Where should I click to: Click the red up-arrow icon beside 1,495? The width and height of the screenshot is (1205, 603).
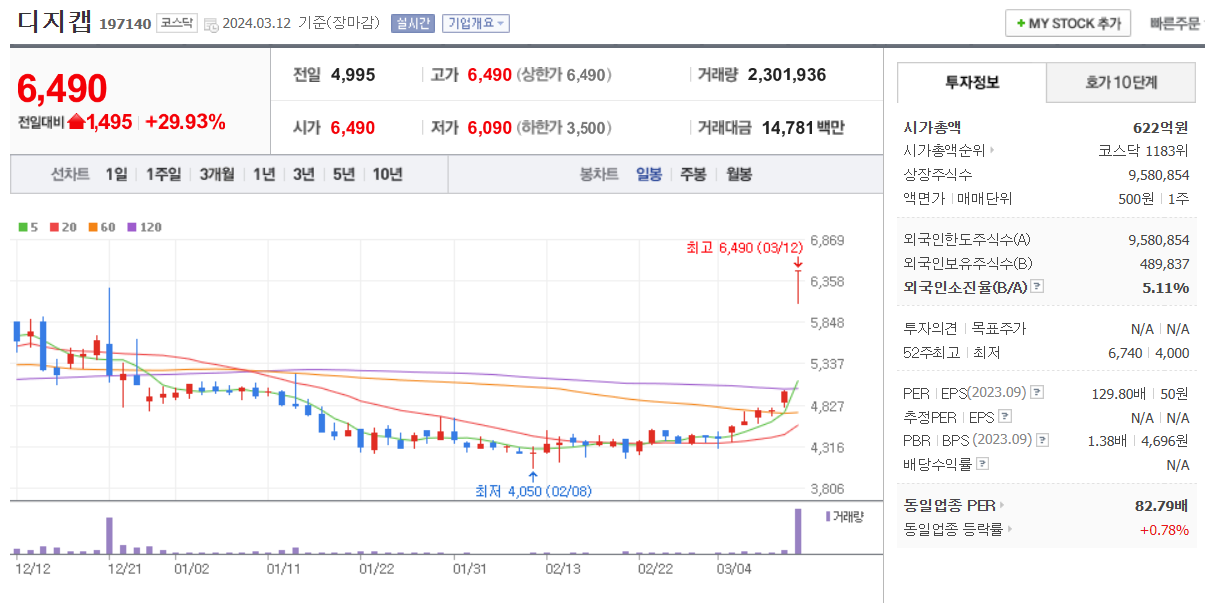pyautogui.click(x=76, y=122)
